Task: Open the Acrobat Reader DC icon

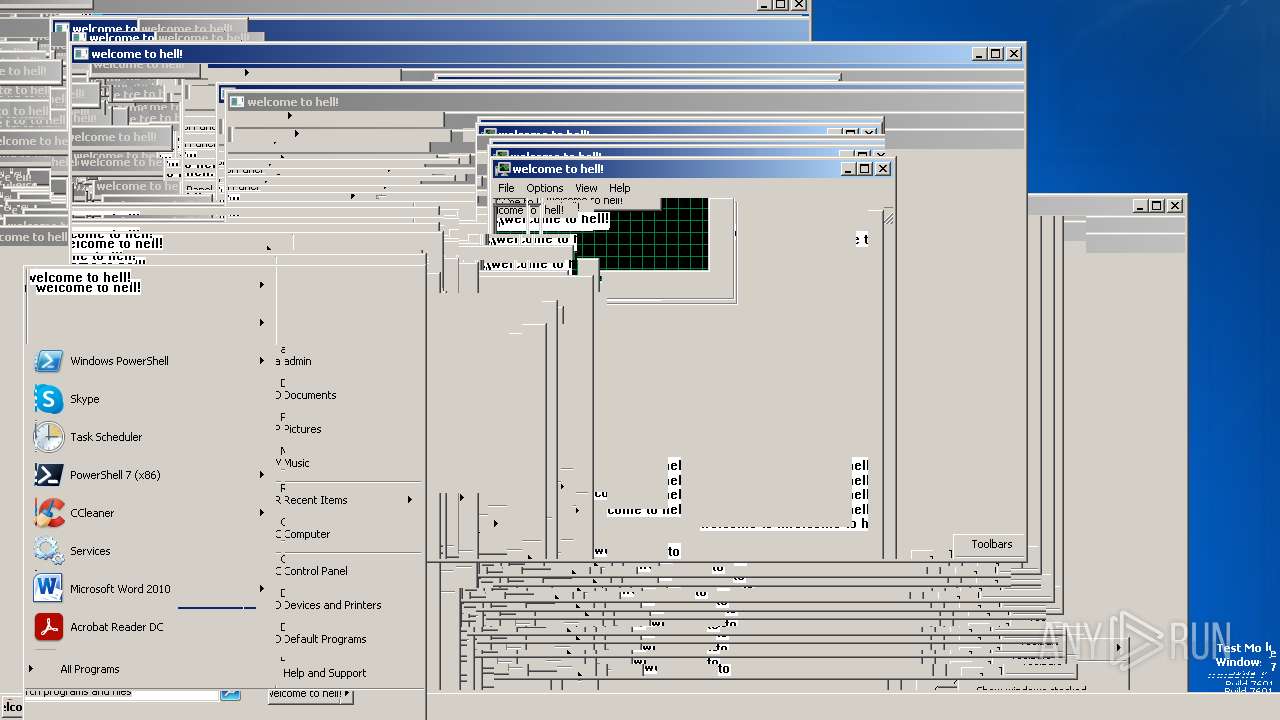Action: (49, 627)
